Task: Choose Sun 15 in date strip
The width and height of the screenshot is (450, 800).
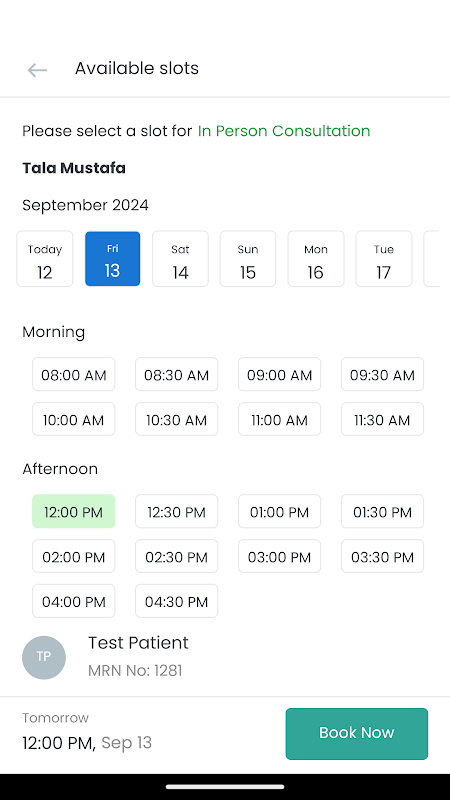Action: tap(248, 259)
